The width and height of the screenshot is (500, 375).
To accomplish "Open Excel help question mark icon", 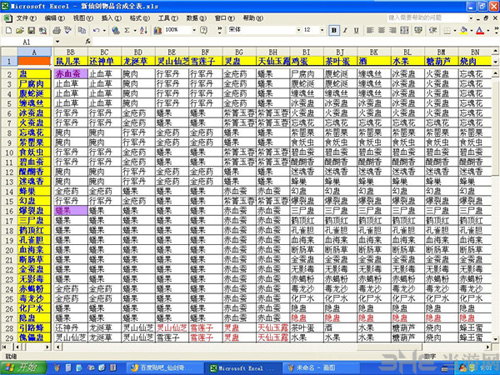I will 203,30.
